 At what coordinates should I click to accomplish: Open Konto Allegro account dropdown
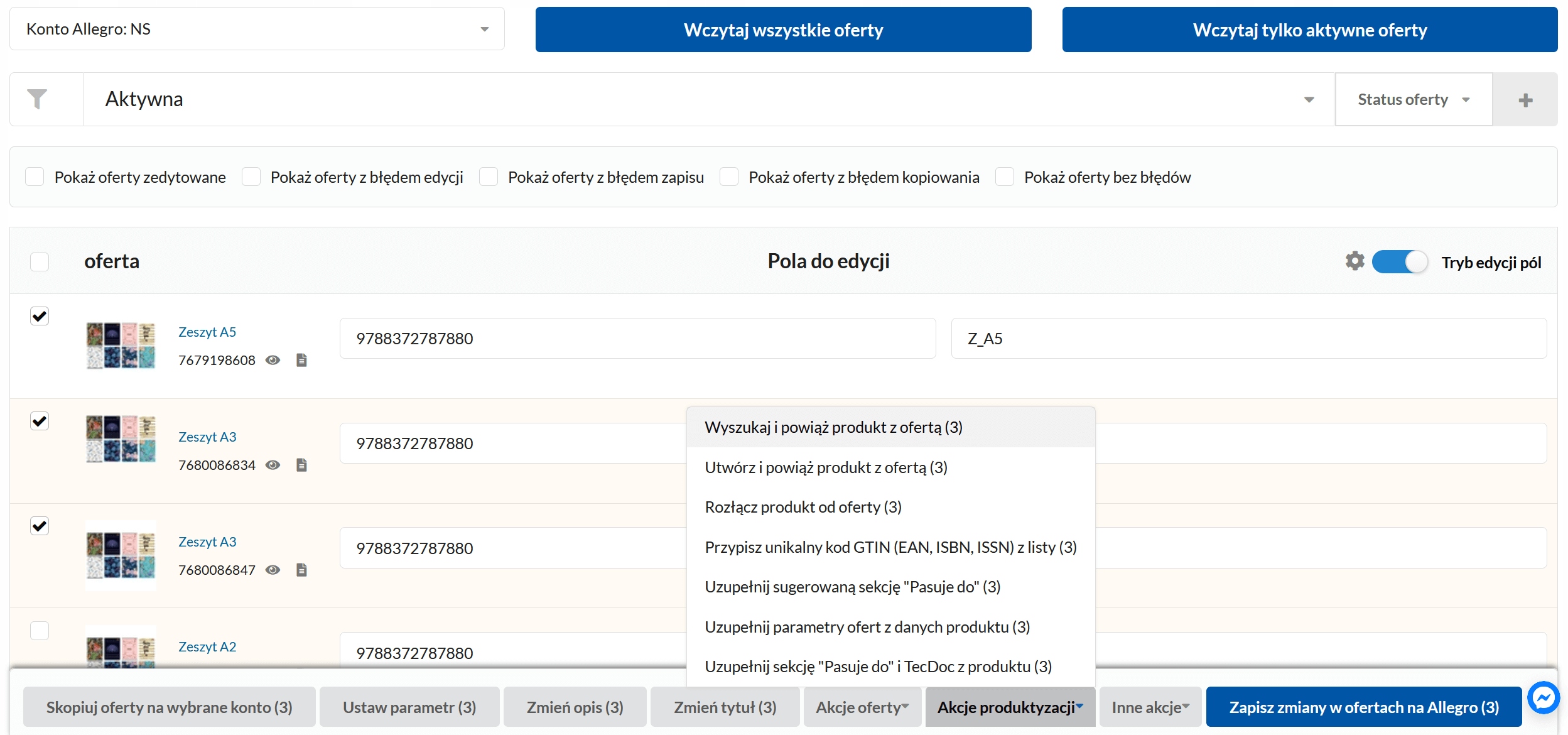(x=257, y=29)
